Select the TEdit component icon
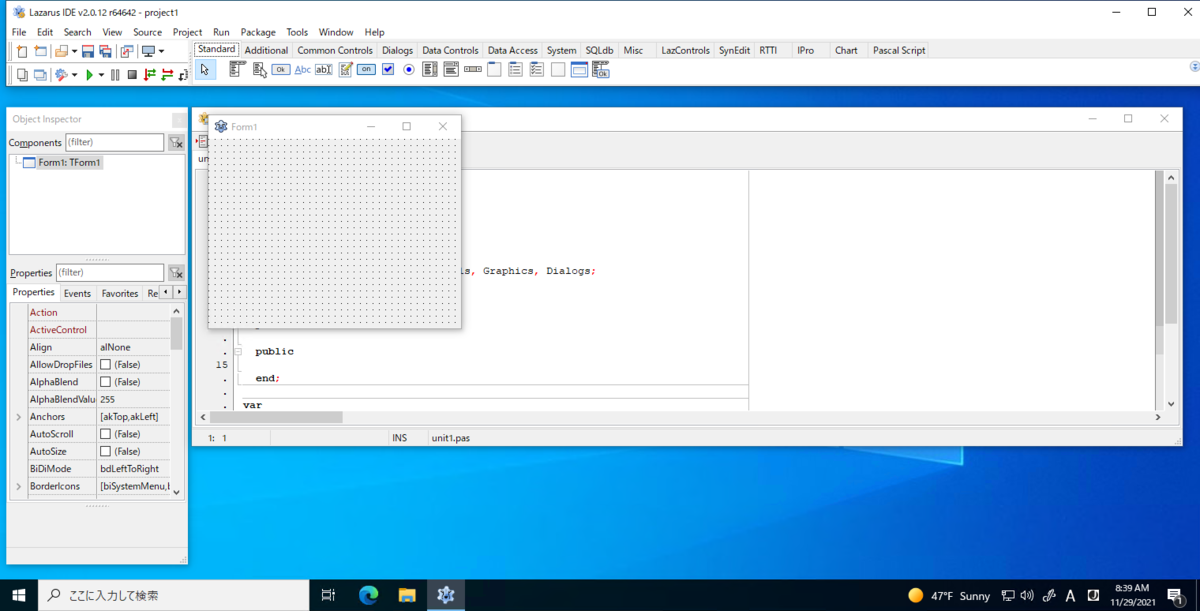 click(324, 70)
